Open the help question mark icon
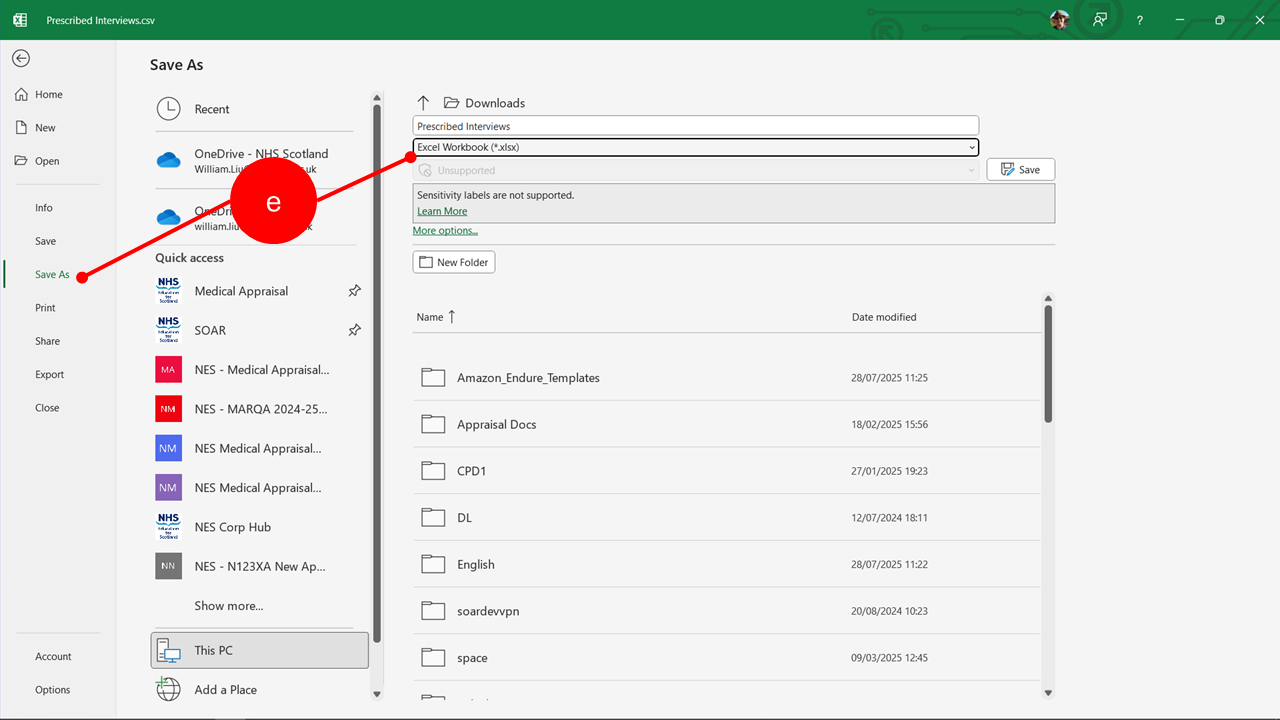 coord(1139,20)
